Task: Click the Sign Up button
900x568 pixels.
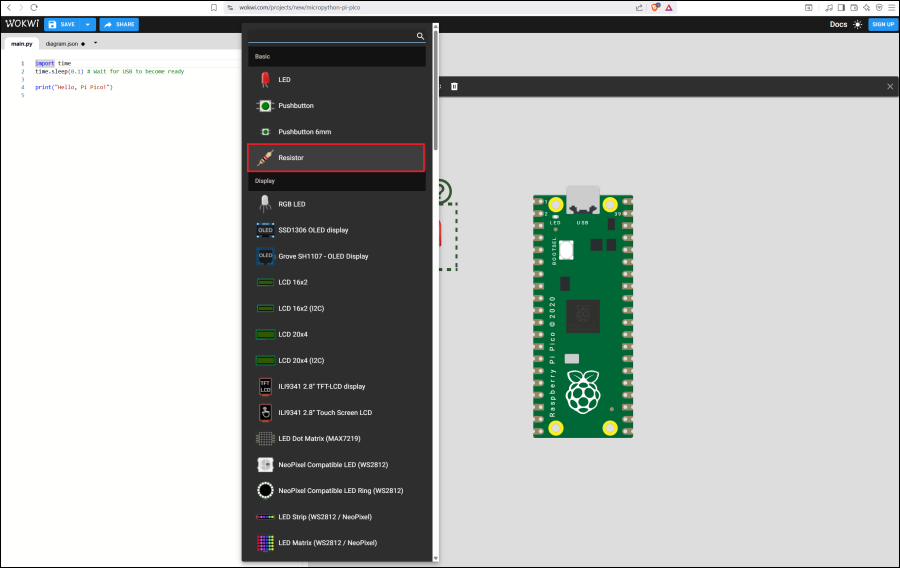Action: coord(883,24)
